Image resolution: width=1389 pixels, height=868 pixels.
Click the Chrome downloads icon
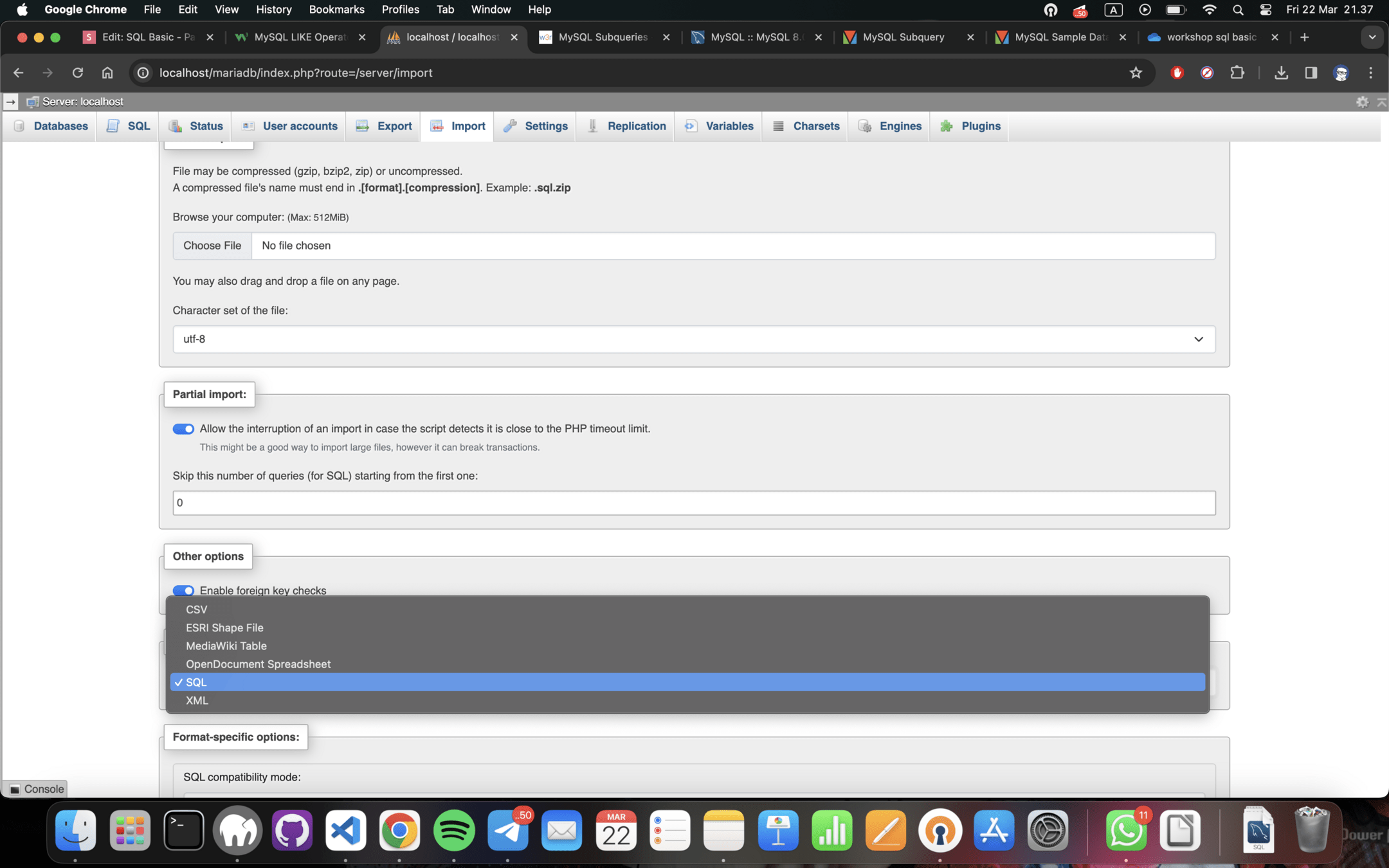tap(1281, 73)
